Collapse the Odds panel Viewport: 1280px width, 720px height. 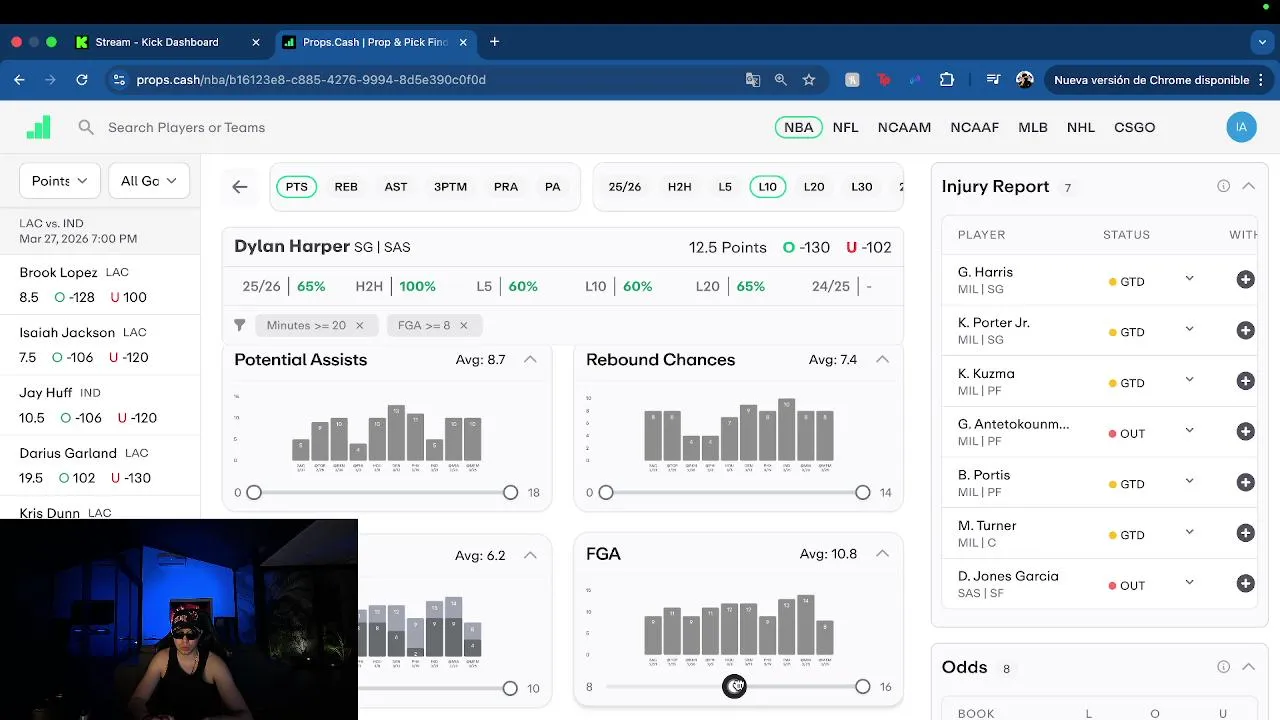click(x=1248, y=667)
